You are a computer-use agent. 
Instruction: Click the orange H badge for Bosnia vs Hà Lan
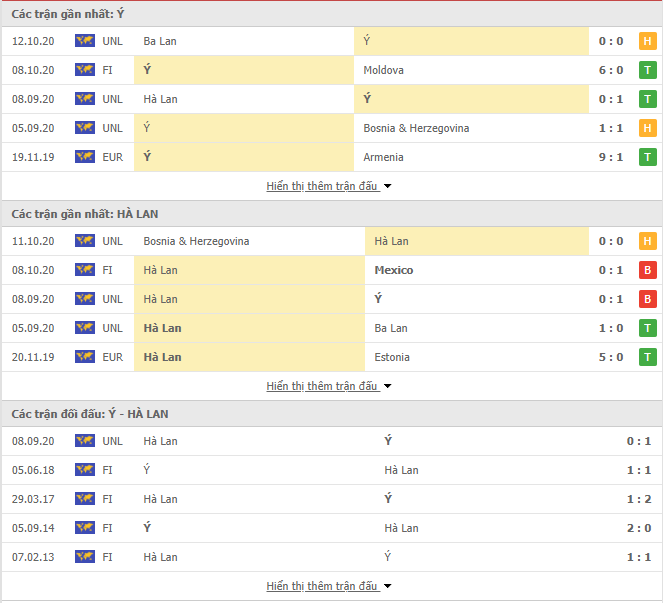click(647, 241)
